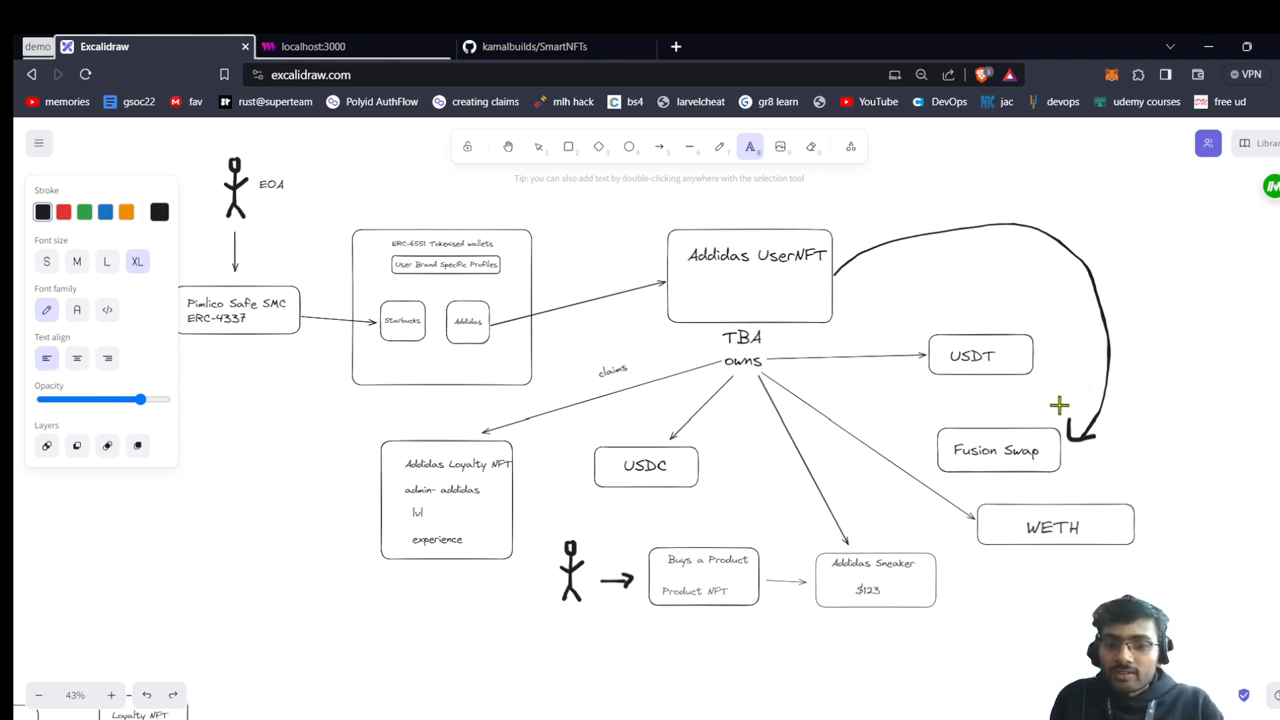Align text right

pos(107,358)
